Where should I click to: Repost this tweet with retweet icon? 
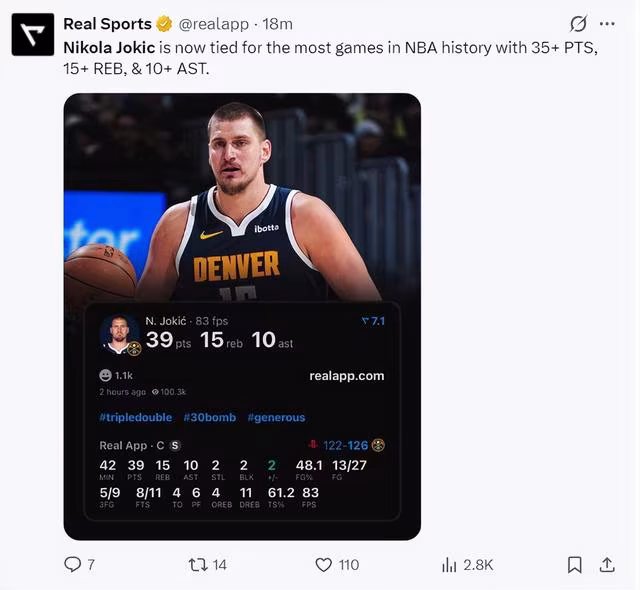tap(198, 565)
